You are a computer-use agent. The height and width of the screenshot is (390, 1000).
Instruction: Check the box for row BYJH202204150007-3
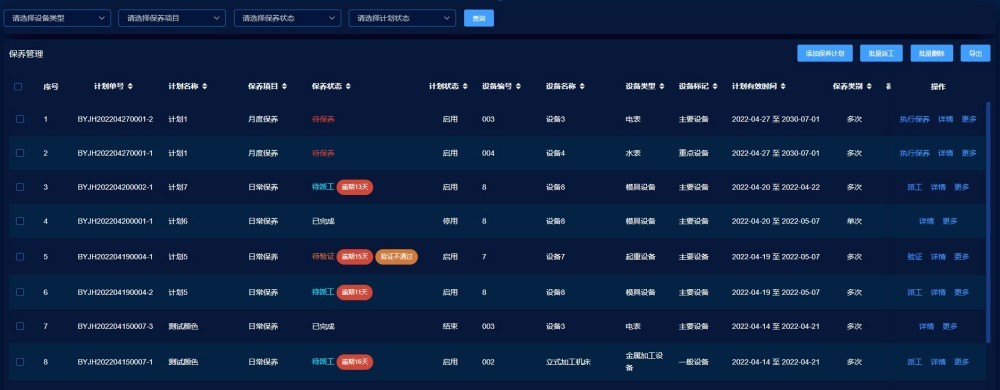(20, 326)
